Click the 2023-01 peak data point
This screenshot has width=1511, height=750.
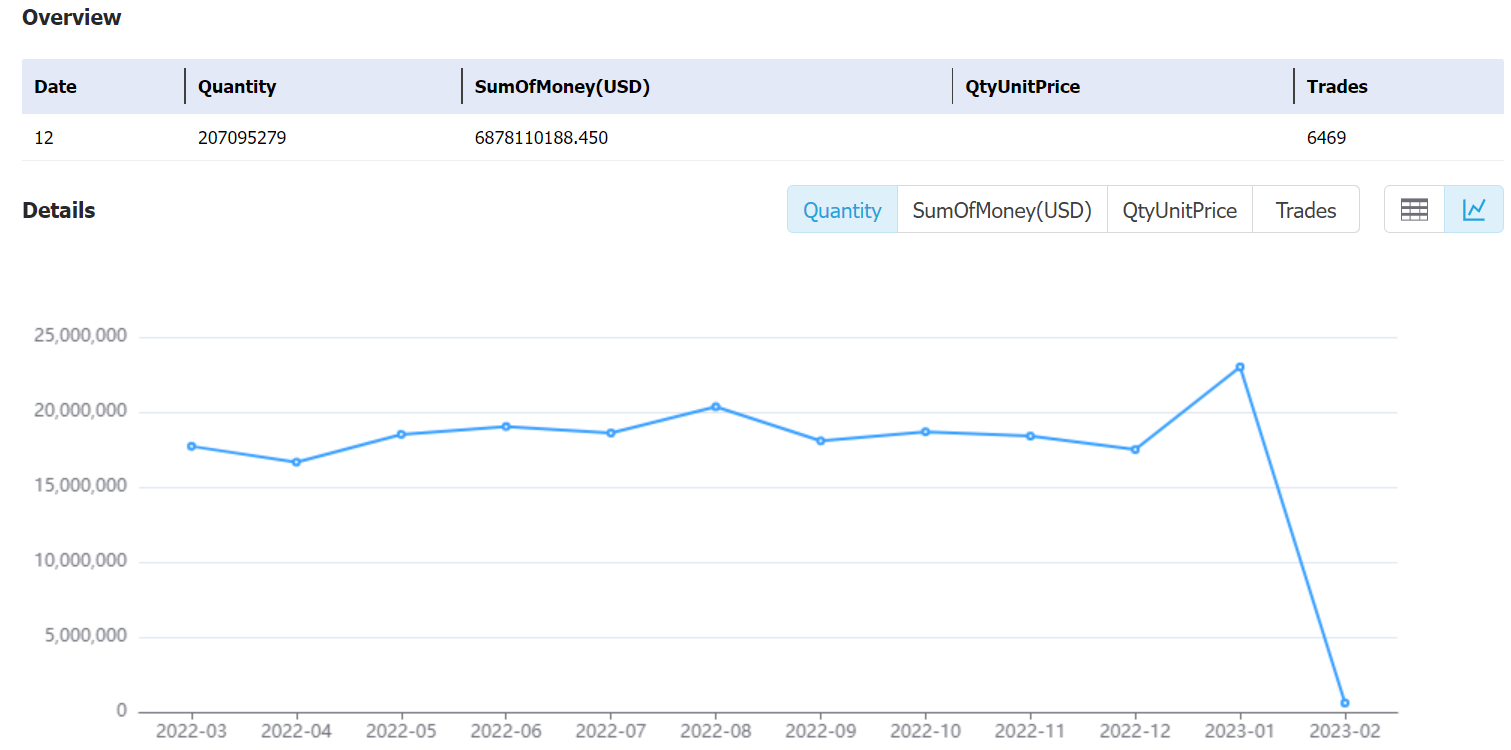coord(1240,367)
